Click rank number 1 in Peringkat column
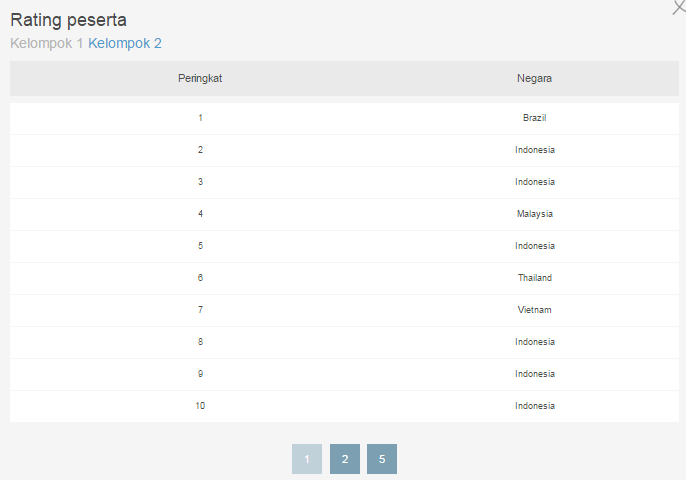Screen dimensions: 686x480 200,118
